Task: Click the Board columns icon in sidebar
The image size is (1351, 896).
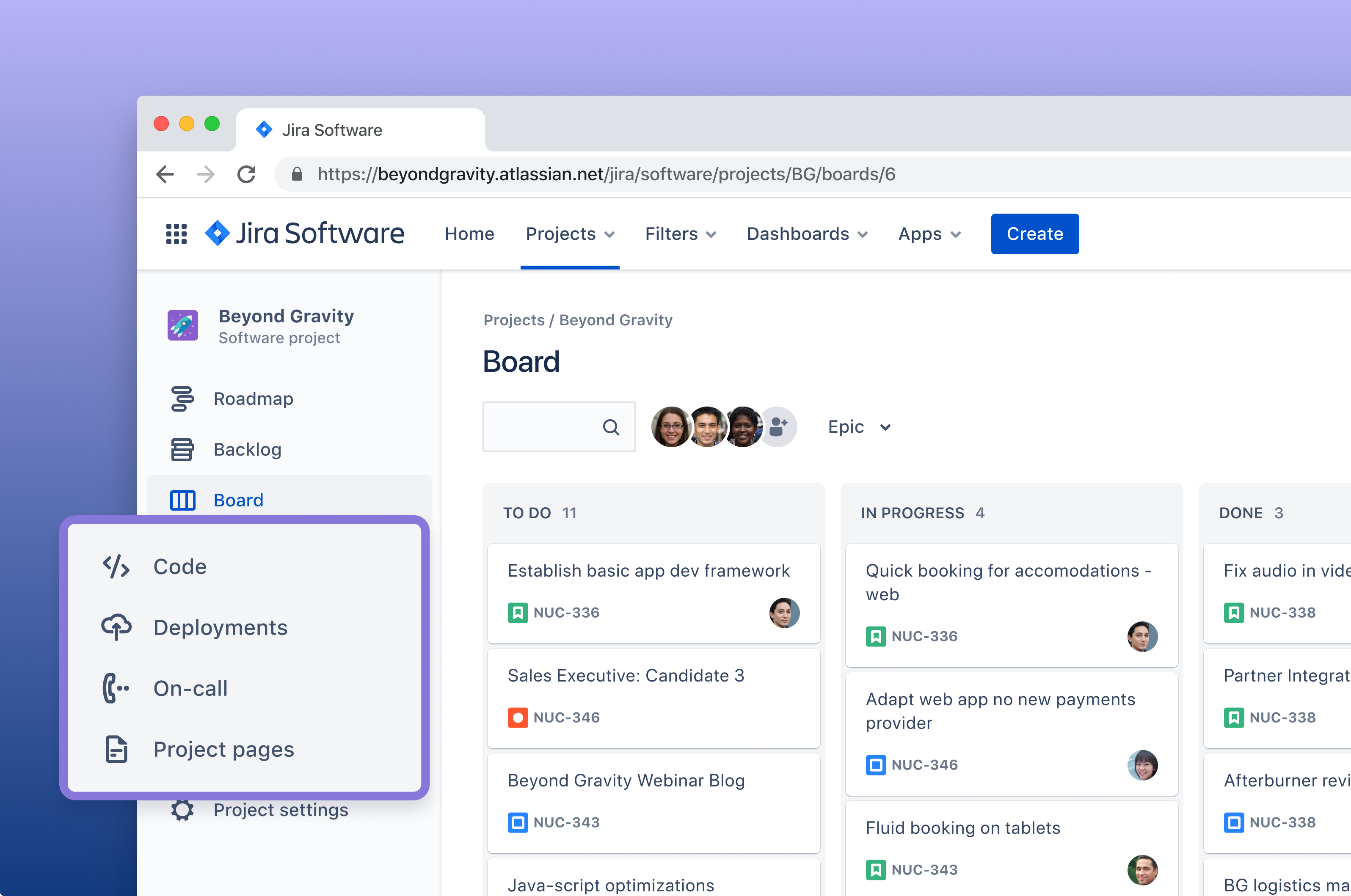Action: (x=182, y=500)
